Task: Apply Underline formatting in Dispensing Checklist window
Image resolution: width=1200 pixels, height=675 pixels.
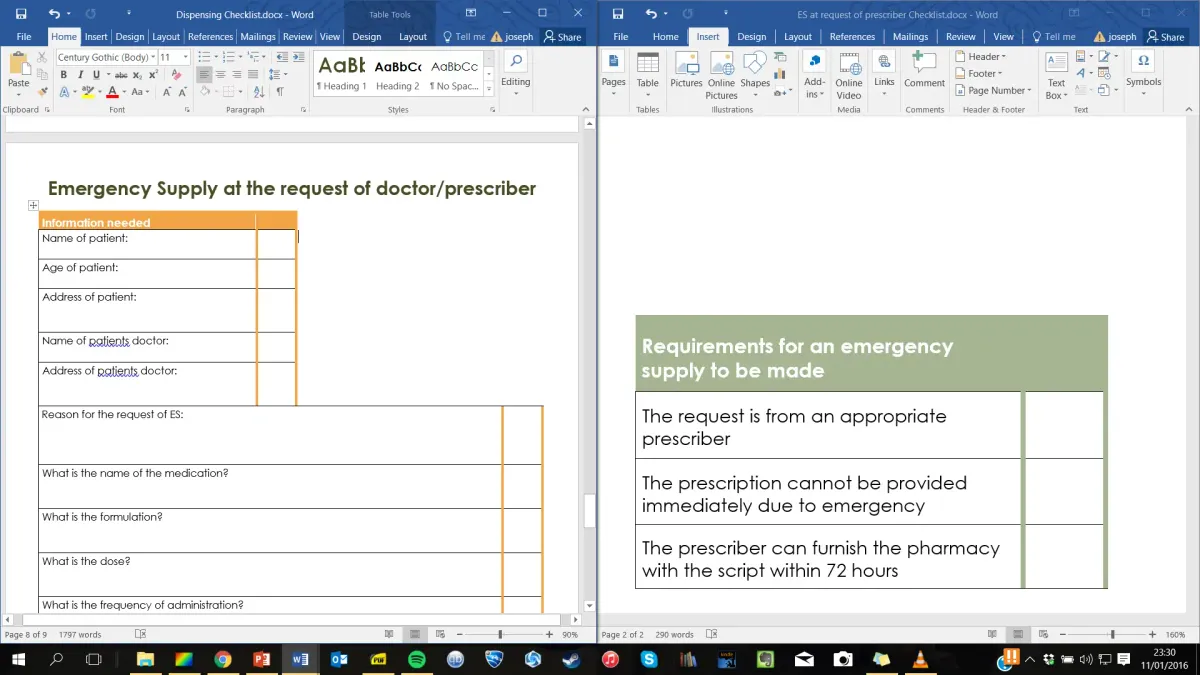Action: [x=95, y=75]
